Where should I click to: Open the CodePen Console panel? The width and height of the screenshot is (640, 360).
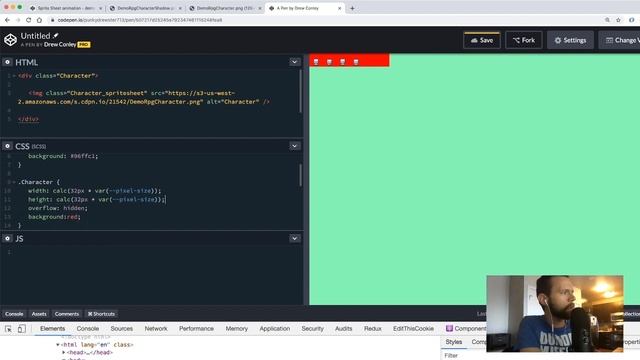point(14,314)
